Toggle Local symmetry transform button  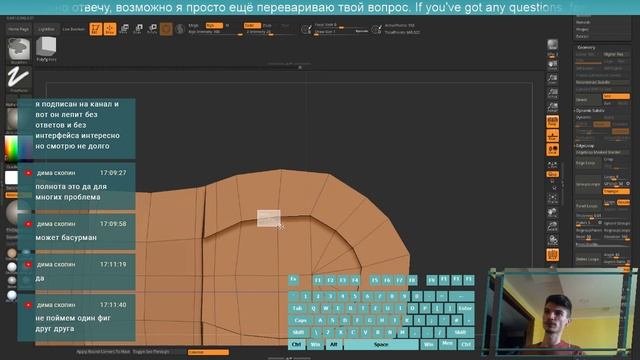[553, 150]
